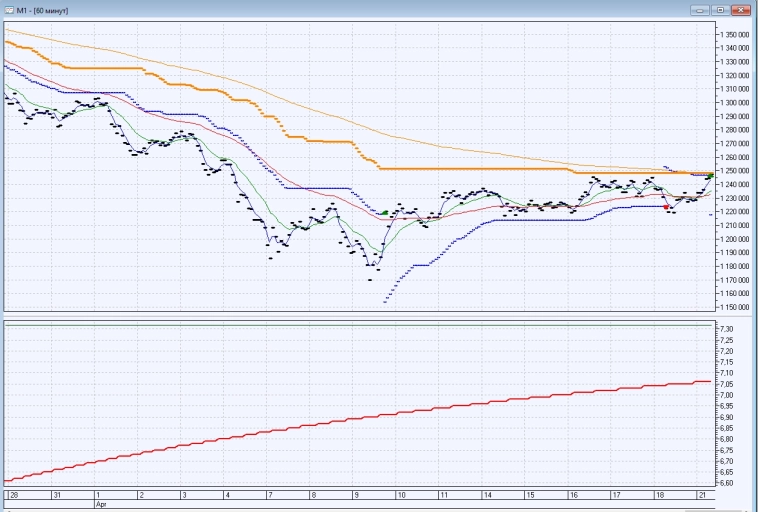
Task: Click the red signal marker near April 18
Action: click(667, 206)
